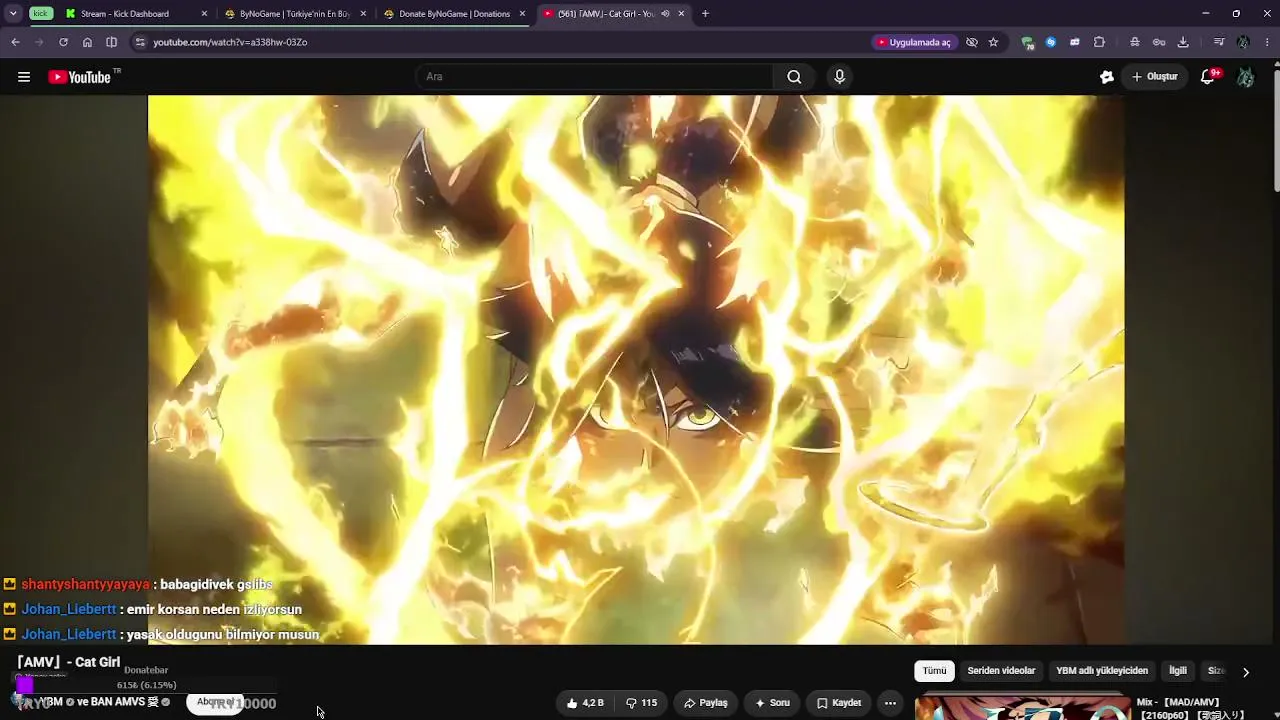1280x720 pixels.
Task: Reload the YouTube page
Action: click(63, 42)
